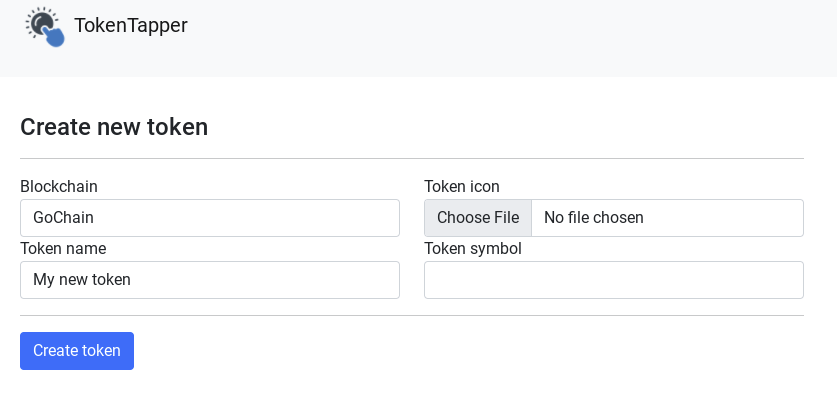Click "My new token" placeholder text
The image size is (837, 406).
(82, 280)
